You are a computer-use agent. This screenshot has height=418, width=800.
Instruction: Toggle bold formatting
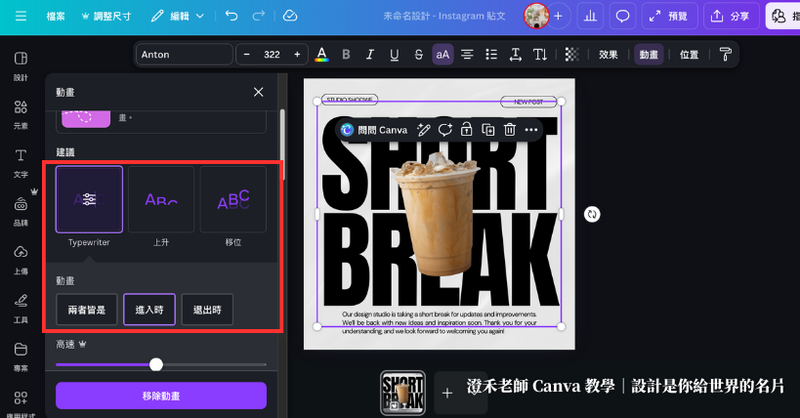pos(346,54)
